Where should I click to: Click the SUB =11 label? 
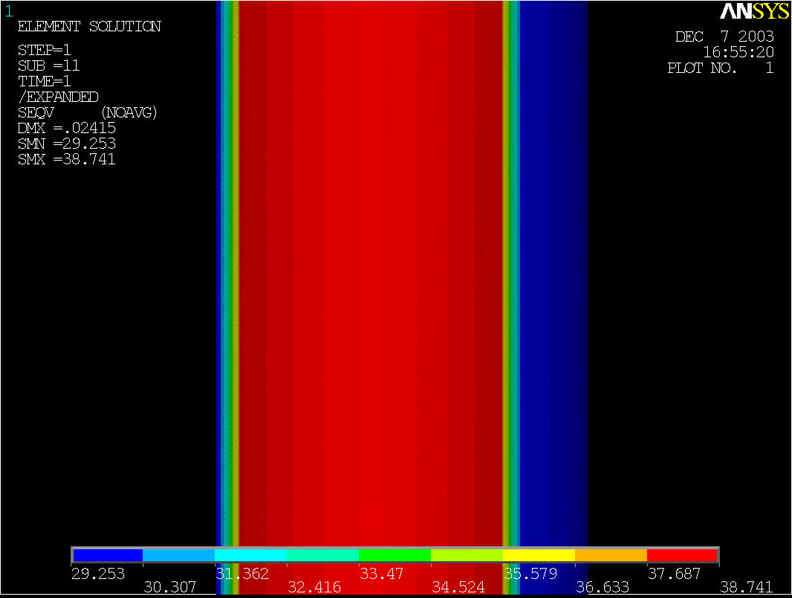click(49, 66)
